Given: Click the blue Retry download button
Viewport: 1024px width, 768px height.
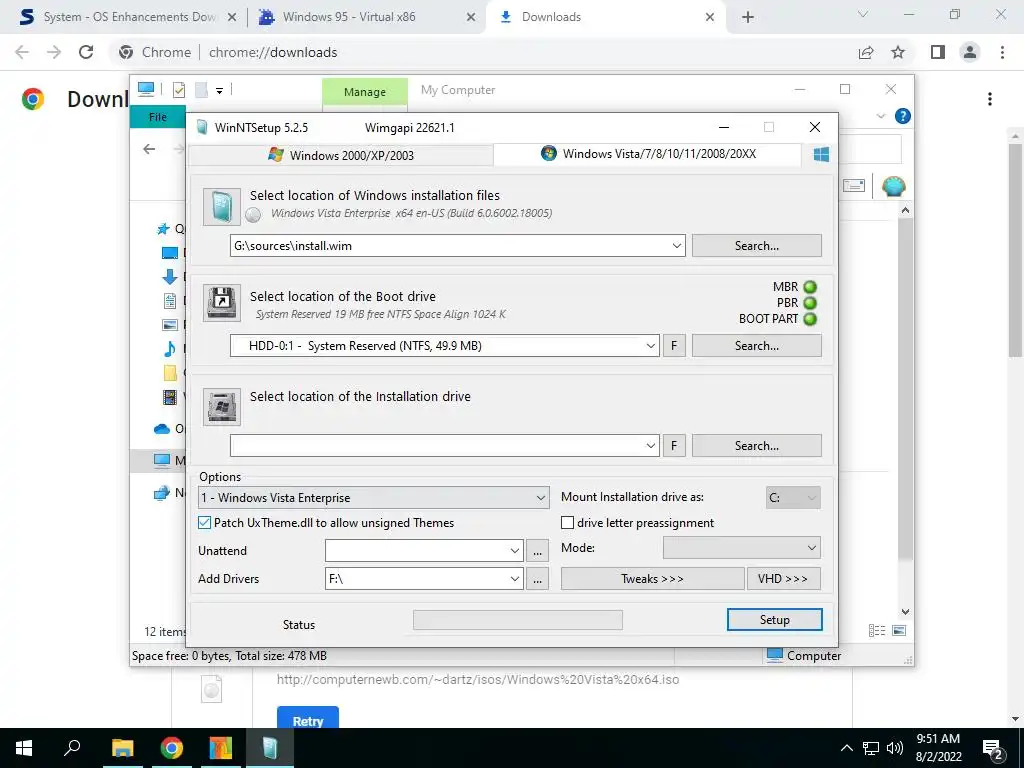Looking at the screenshot, I should coord(308,718).
